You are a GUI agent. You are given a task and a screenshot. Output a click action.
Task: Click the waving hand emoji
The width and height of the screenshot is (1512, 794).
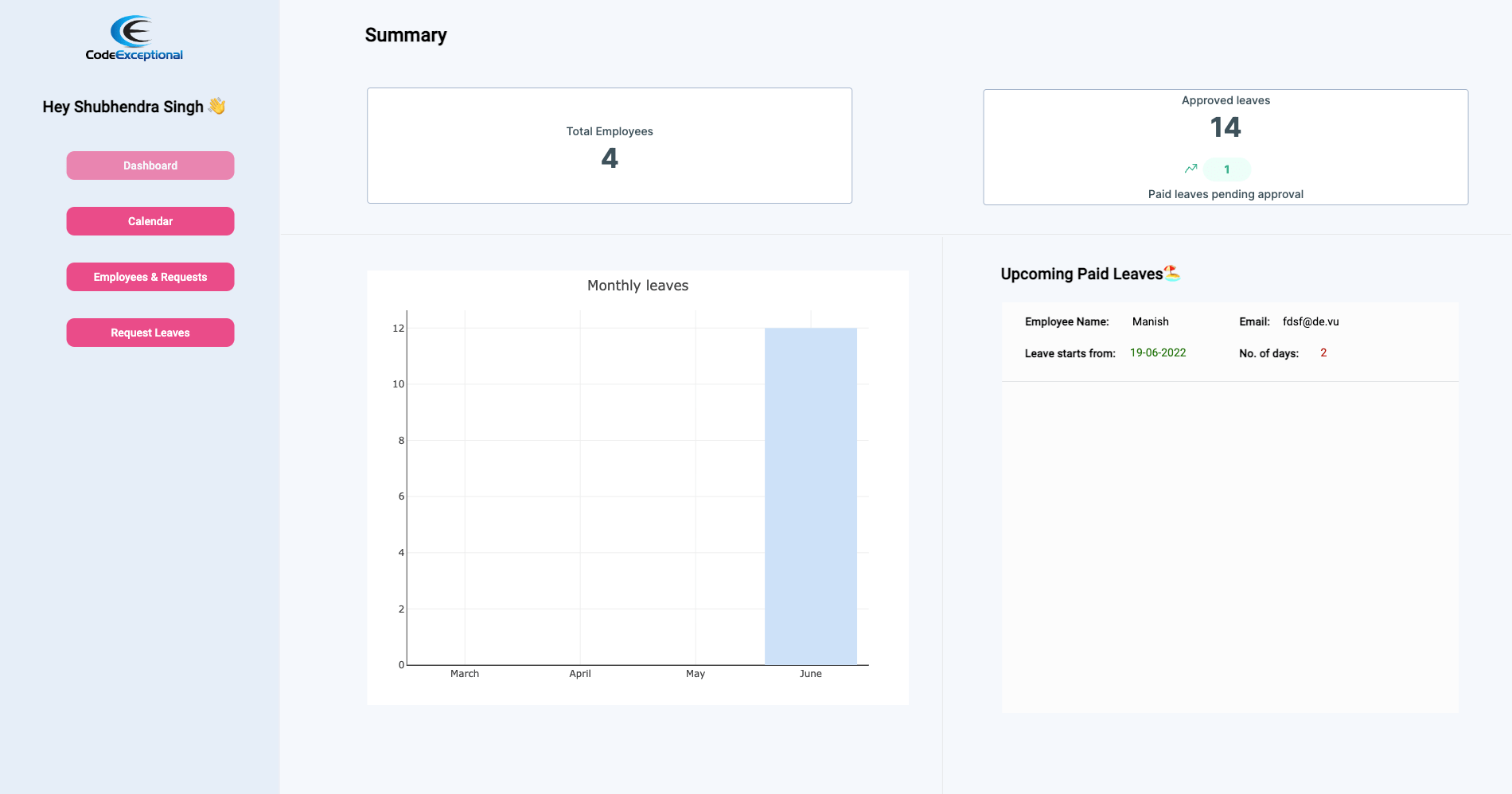click(x=216, y=106)
